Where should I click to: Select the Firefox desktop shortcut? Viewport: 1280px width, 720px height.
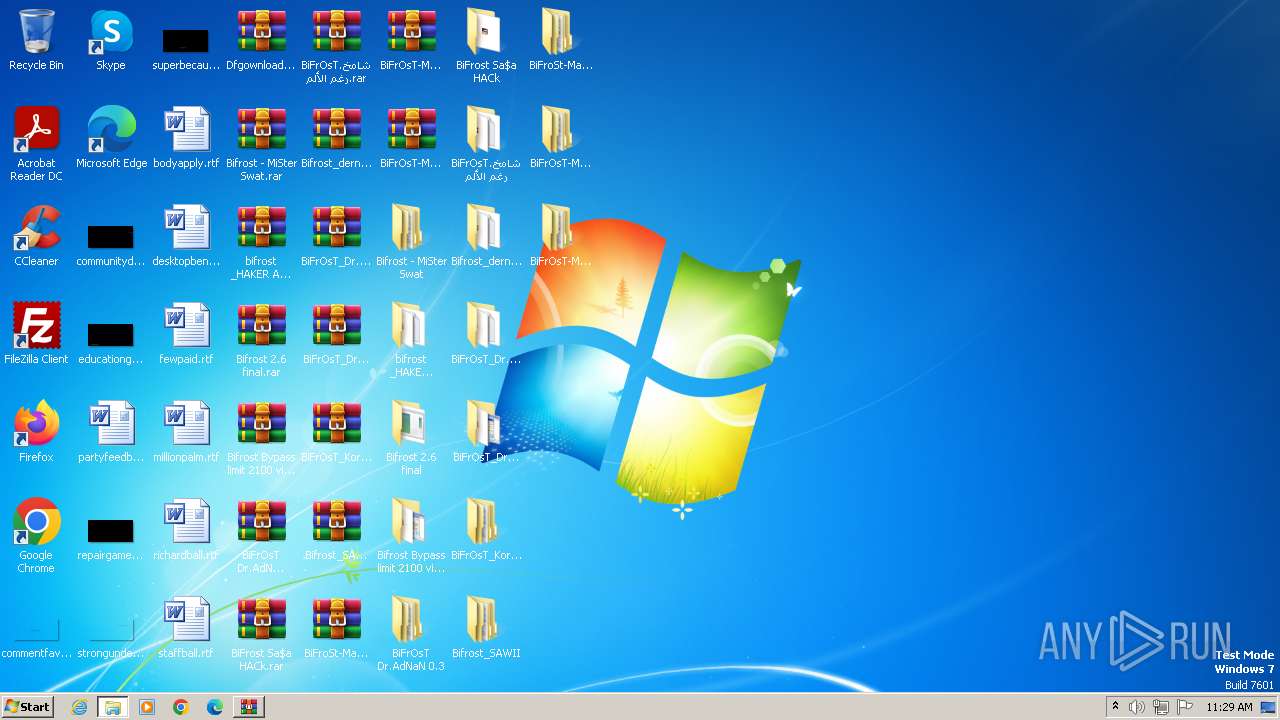point(36,432)
